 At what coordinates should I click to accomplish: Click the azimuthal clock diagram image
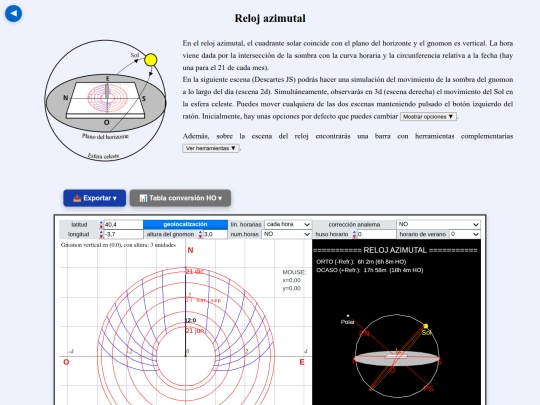tap(105, 100)
